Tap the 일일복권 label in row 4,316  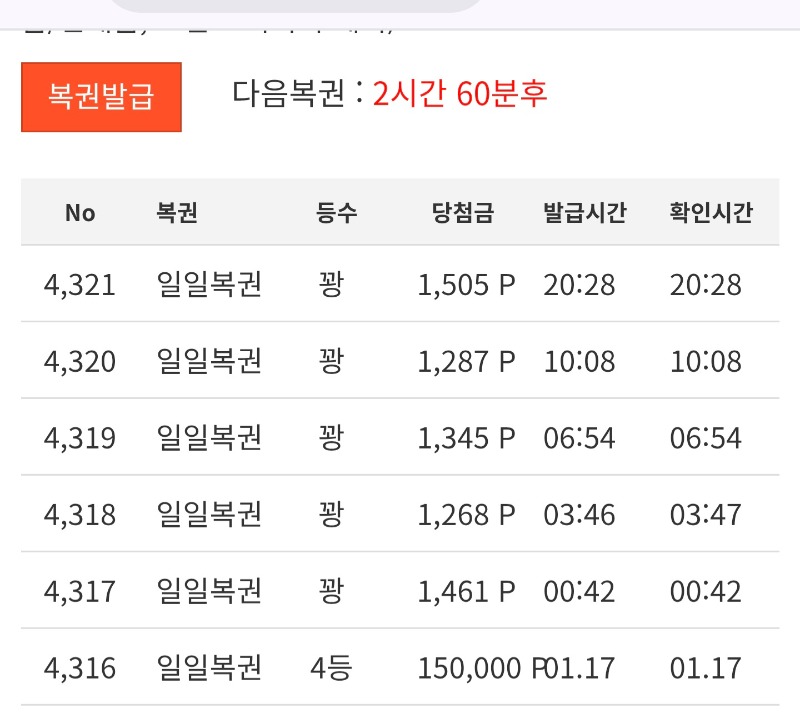click(210, 668)
